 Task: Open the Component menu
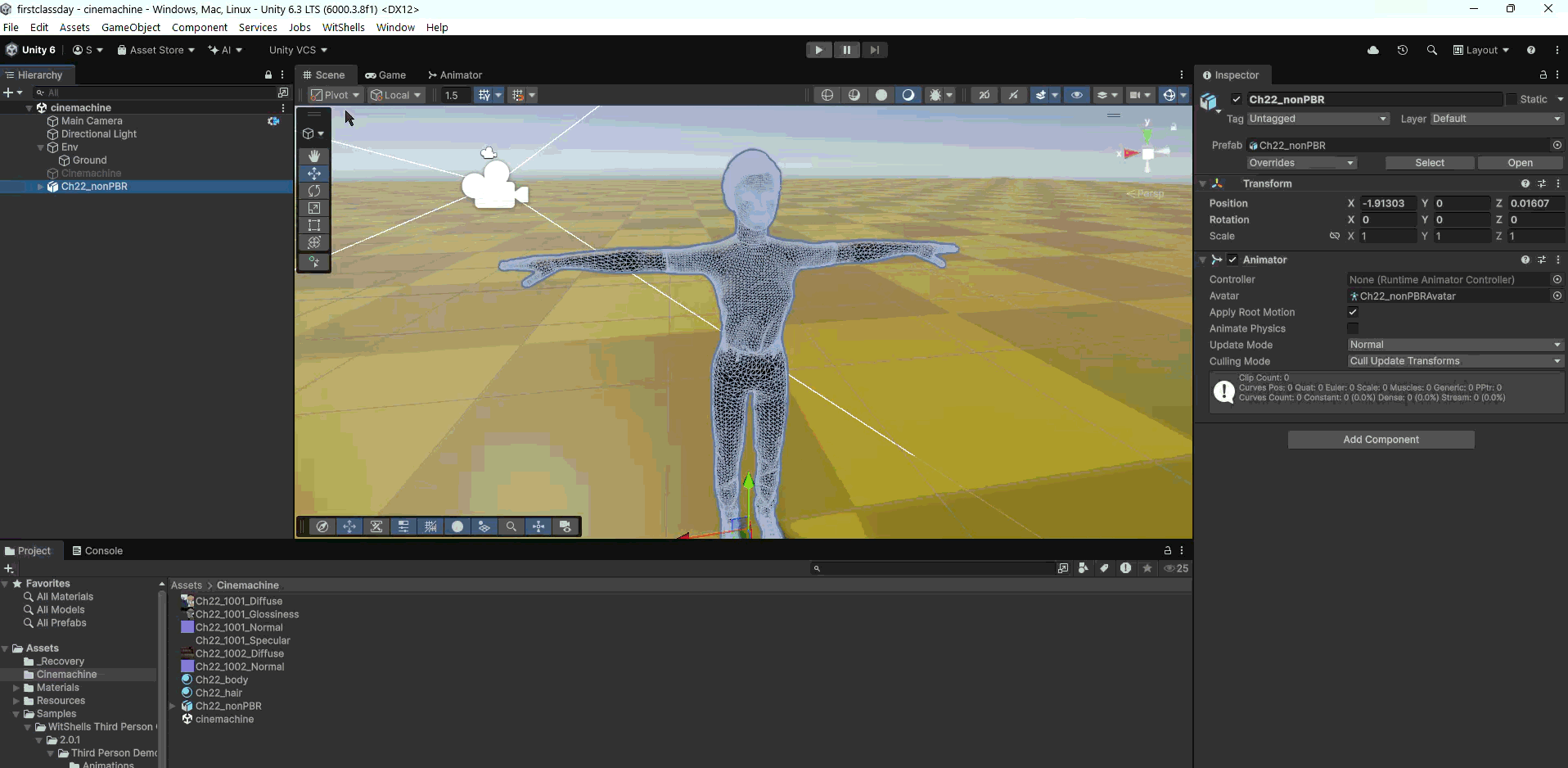[x=200, y=27]
